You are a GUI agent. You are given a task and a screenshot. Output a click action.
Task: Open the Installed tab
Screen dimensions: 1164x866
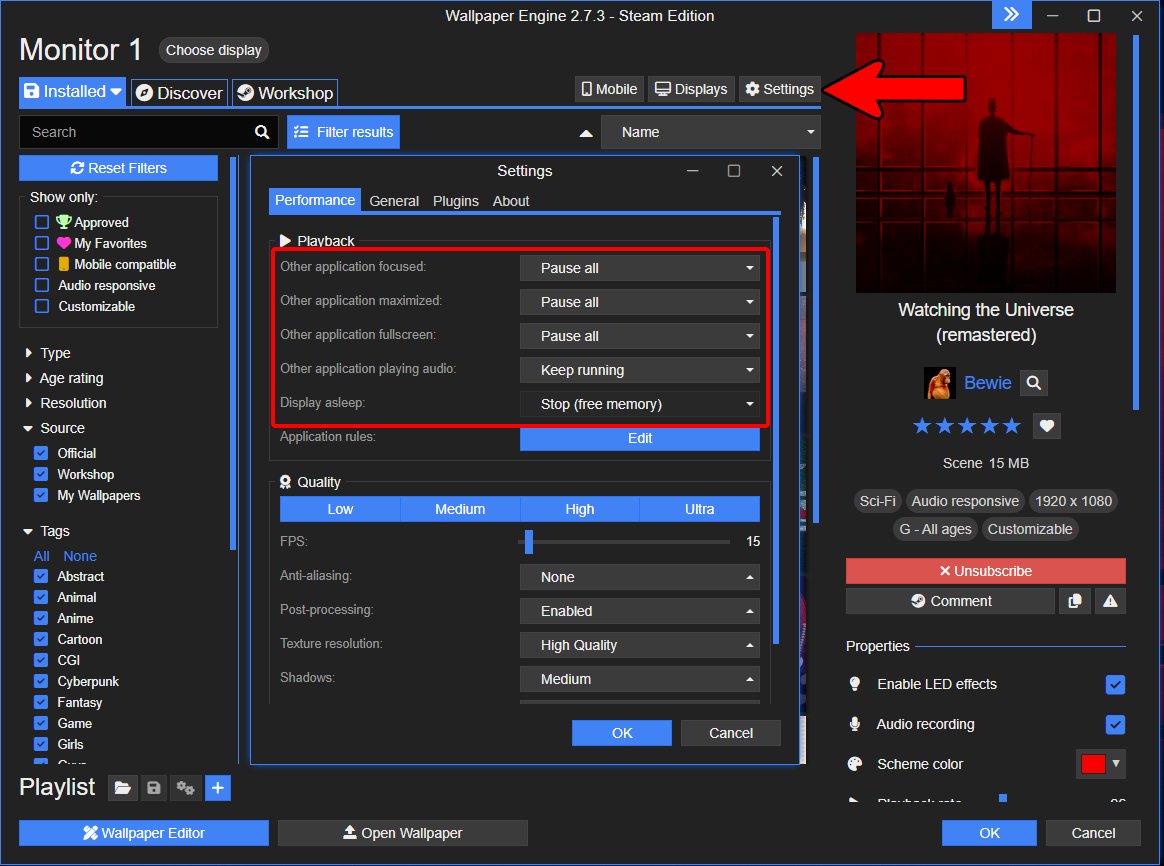(x=72, y=91)
